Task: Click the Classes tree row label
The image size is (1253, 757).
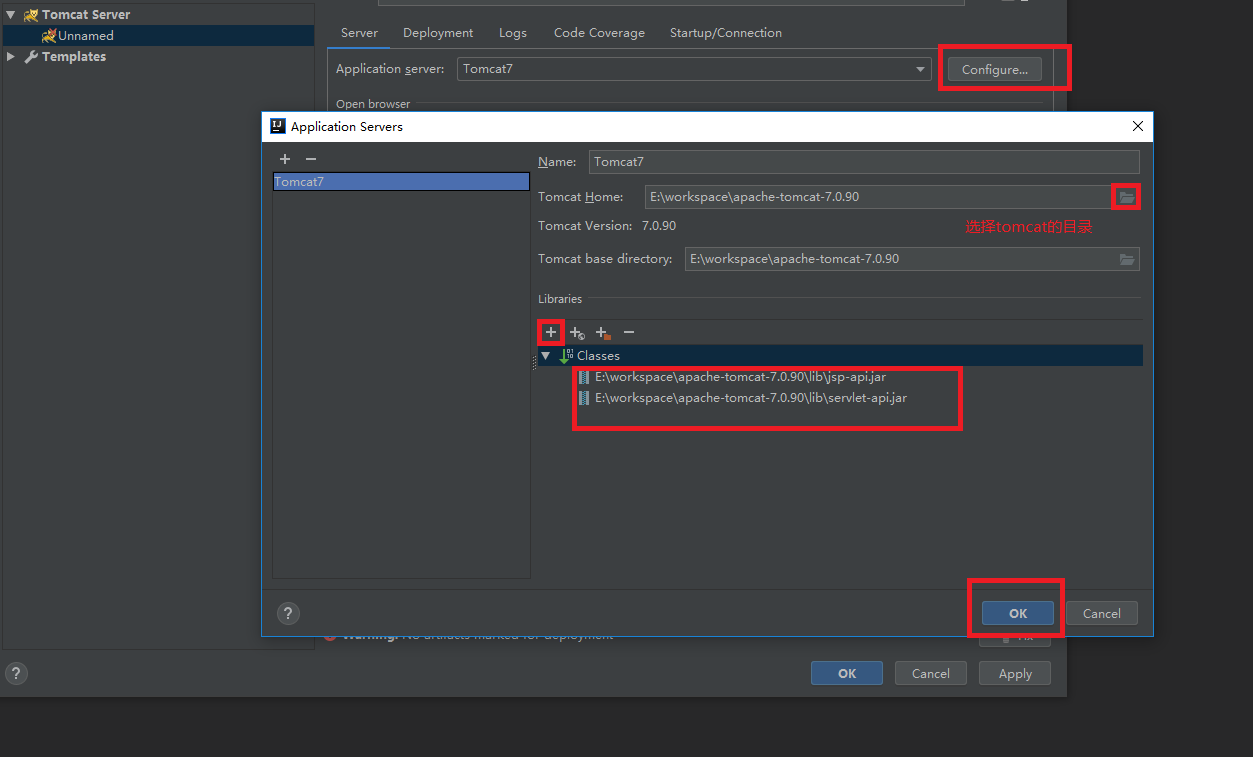Action: [x=598, y=356]
